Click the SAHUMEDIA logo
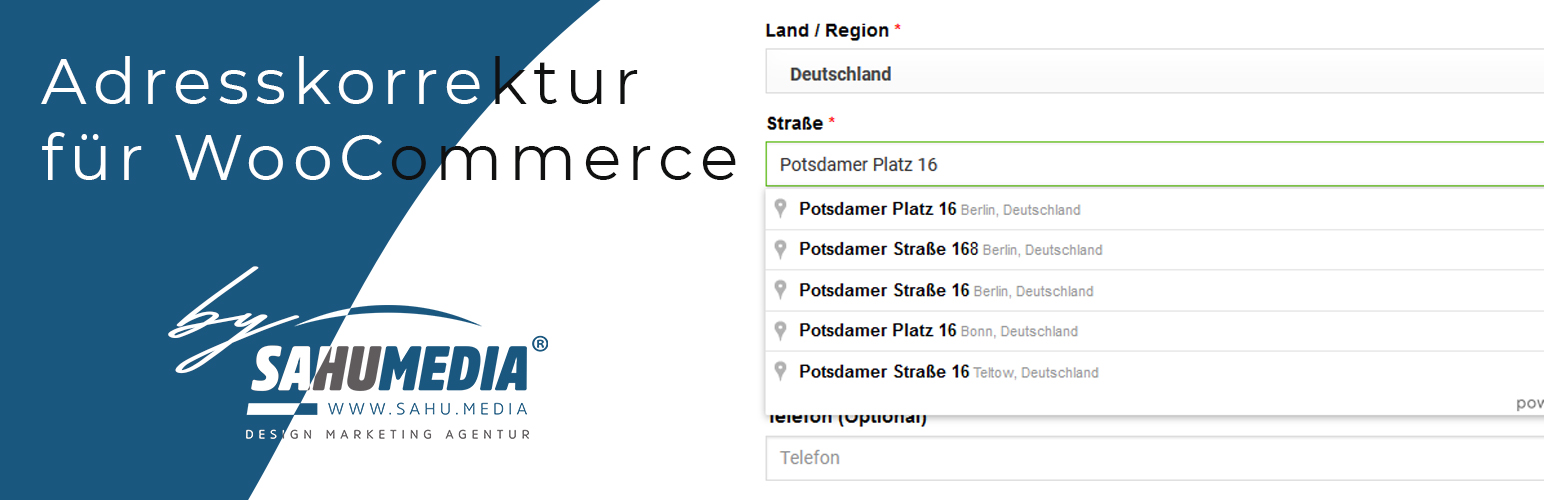 [388, 369]
